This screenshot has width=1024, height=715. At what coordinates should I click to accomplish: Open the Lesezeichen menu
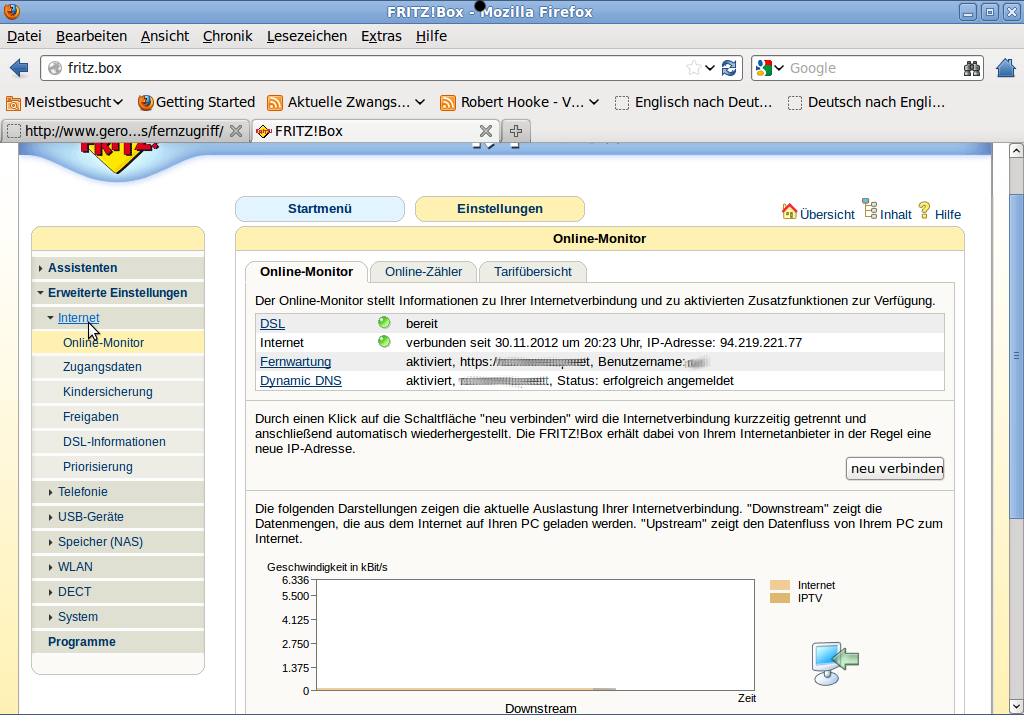(x=306, y=36)
